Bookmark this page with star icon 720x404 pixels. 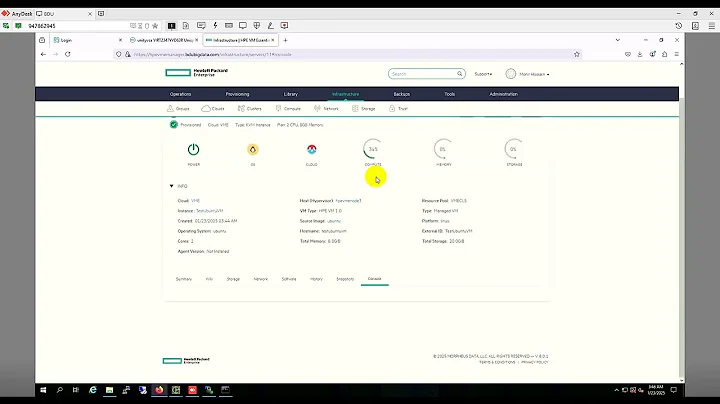pyautogui.click(x=577, y=54)
